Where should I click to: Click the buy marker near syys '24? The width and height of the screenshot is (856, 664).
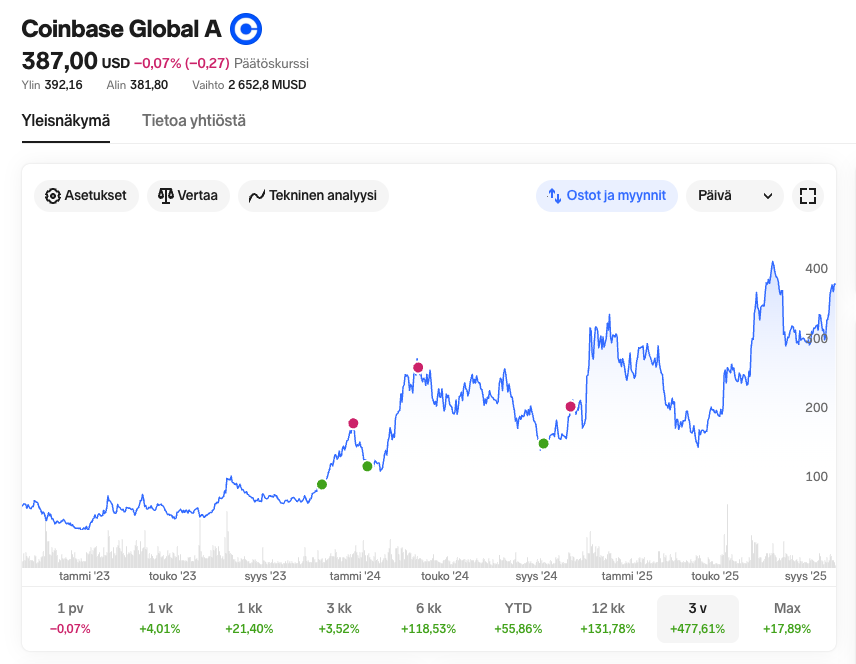(543, 443)
